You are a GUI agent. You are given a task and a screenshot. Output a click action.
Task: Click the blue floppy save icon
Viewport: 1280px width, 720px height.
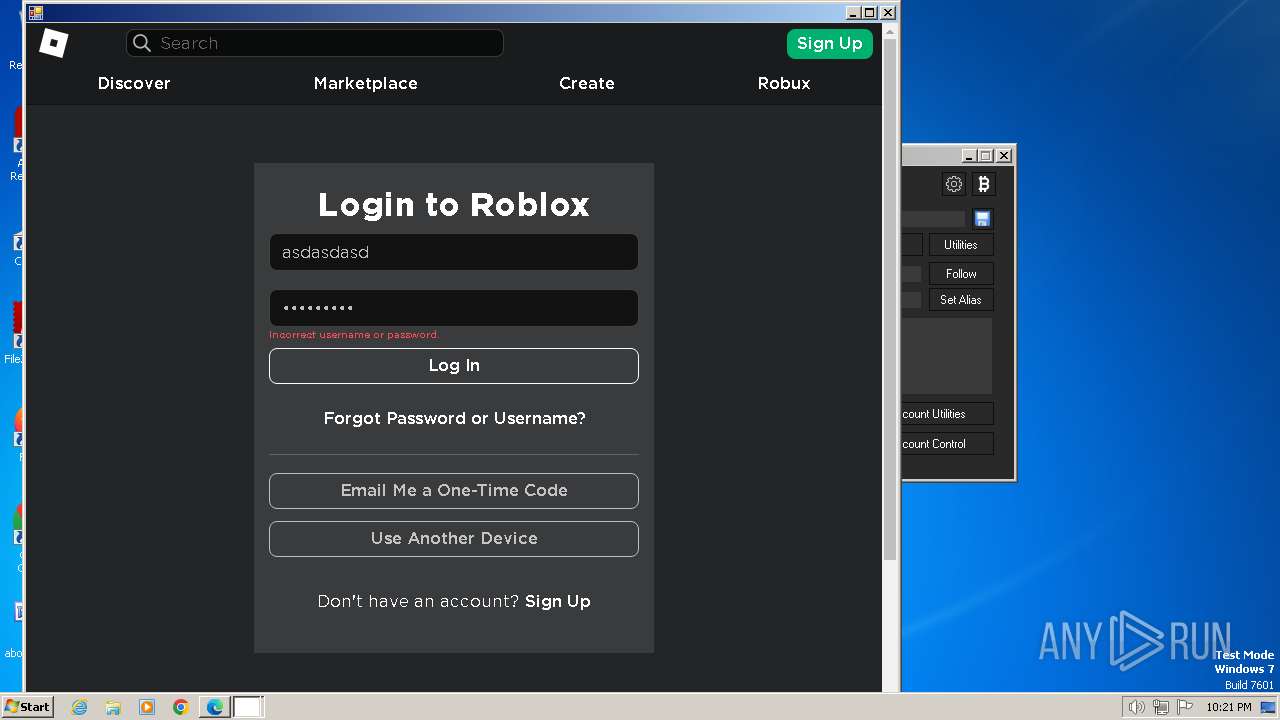pyautogui.click(x=982, y=219)
